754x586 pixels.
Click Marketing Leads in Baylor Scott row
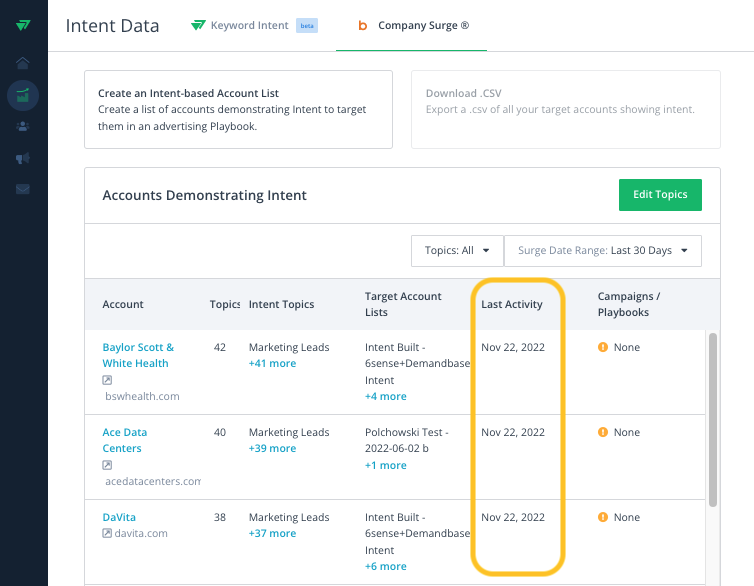289,348
